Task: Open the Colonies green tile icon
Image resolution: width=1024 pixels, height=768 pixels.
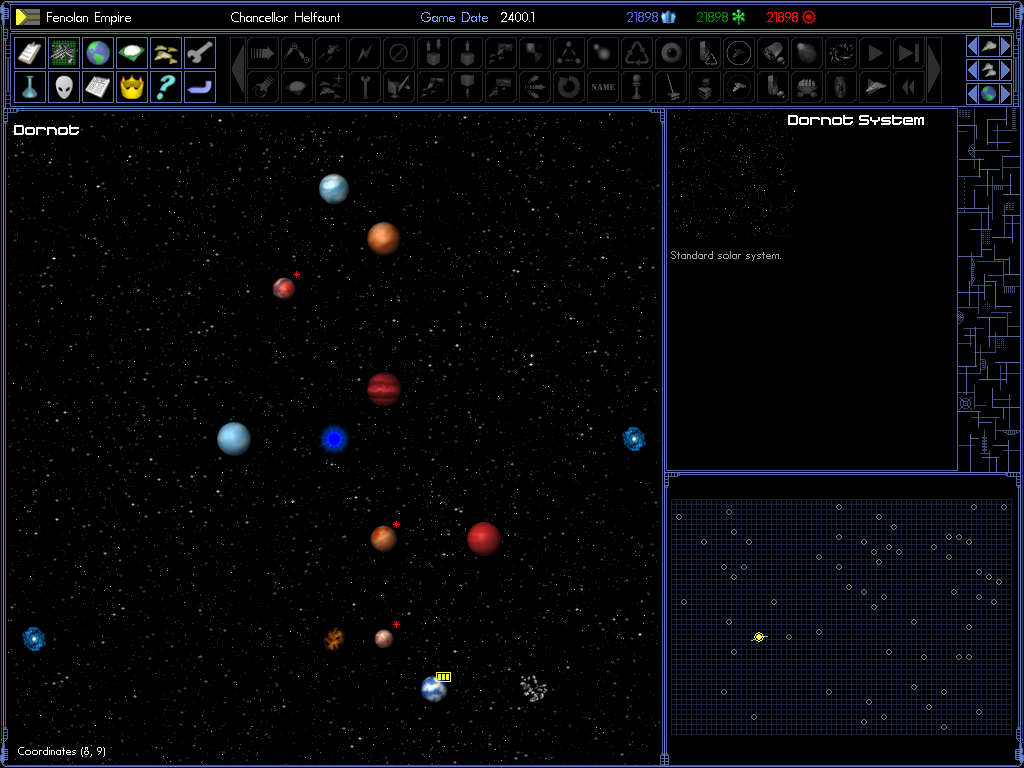Action: 132,53
